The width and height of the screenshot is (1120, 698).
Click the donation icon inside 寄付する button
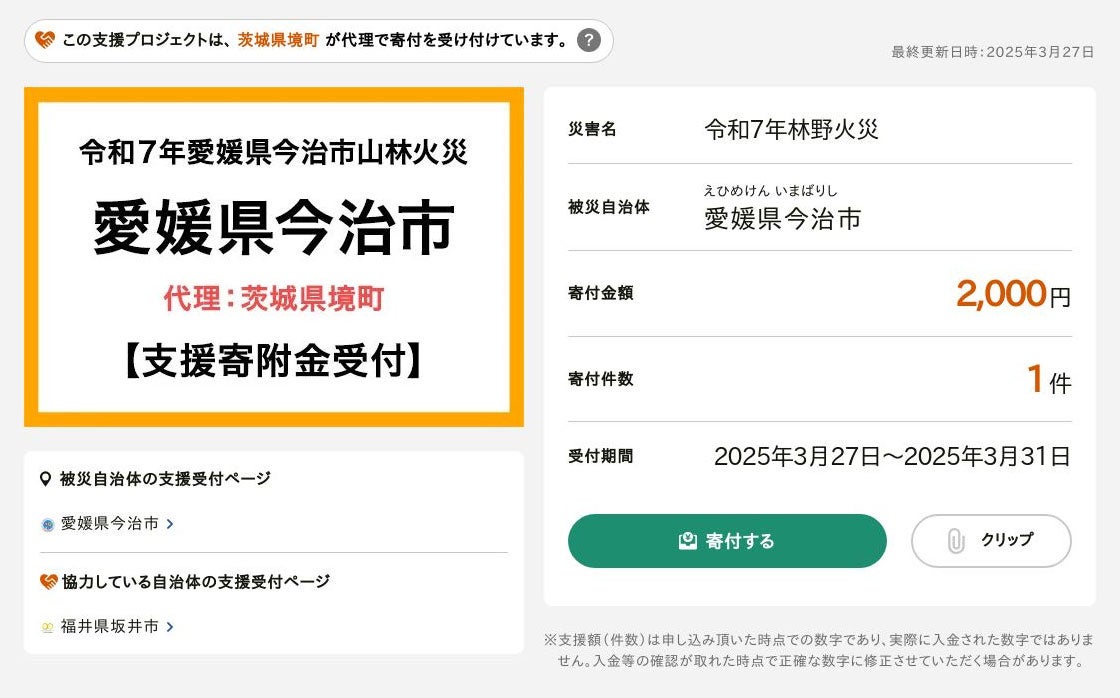coord(687,541)
